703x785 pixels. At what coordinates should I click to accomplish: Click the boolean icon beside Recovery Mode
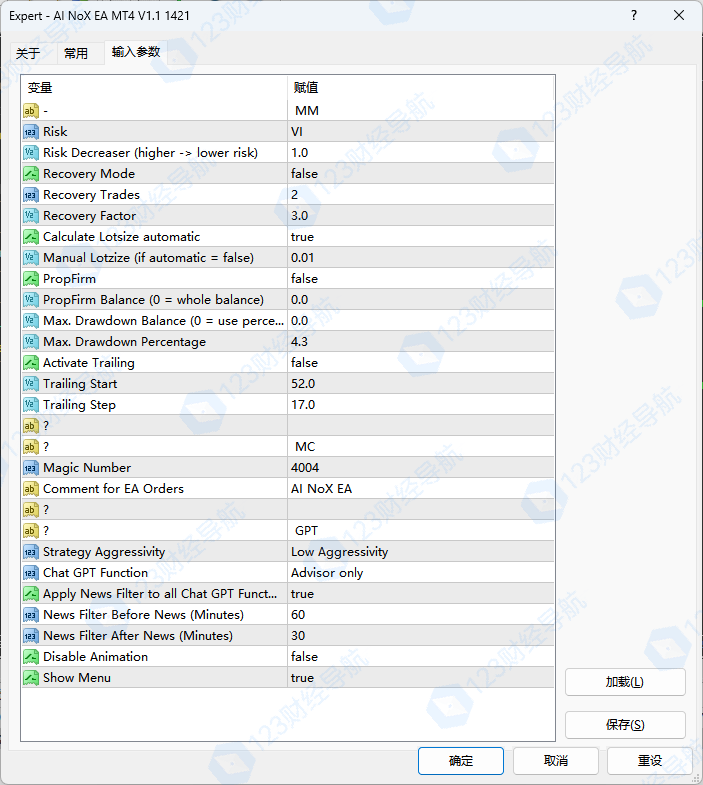click(31, 174)
